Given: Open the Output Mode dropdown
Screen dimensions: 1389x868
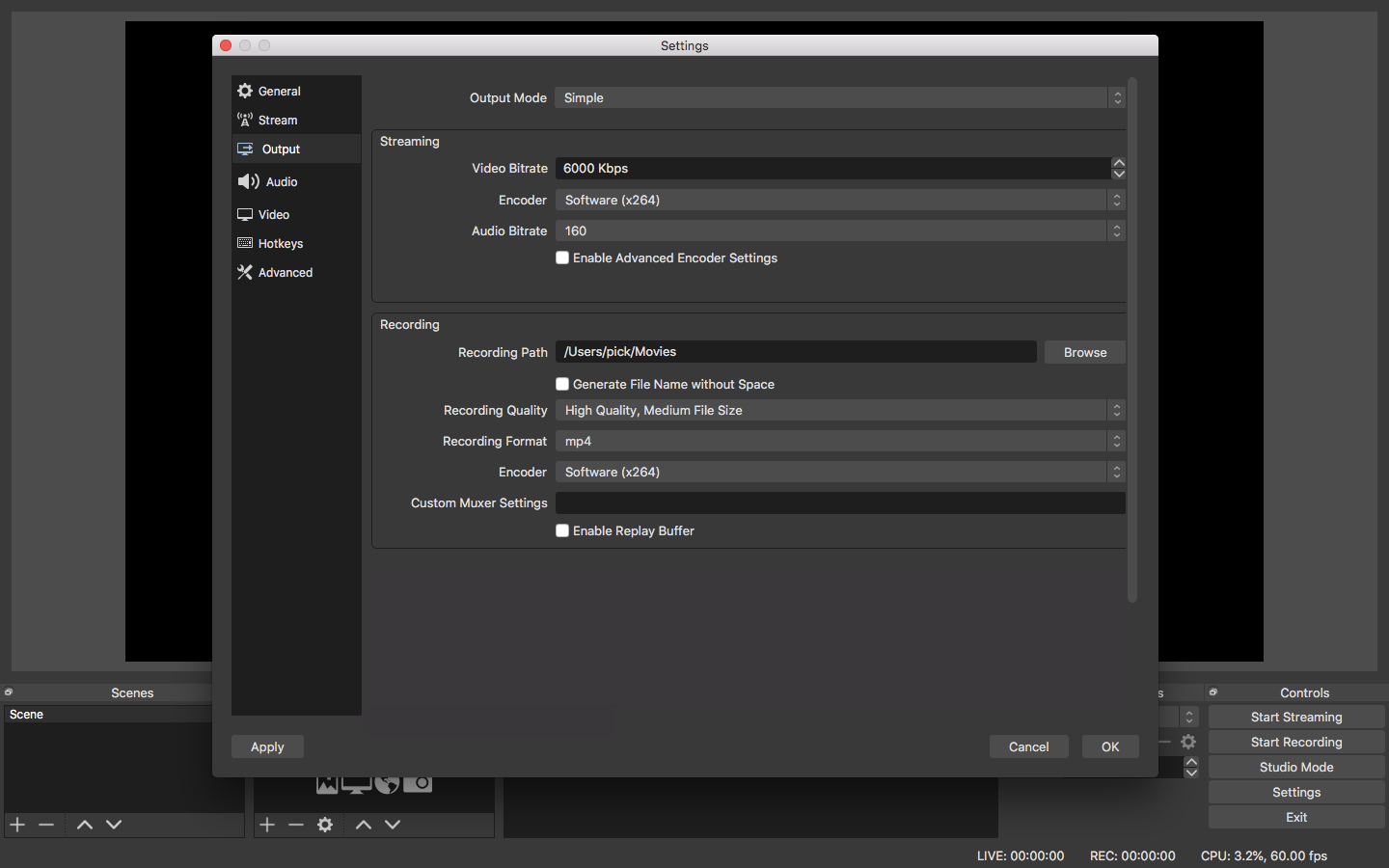Looking at the screenshot, I should tap(840, 97).
